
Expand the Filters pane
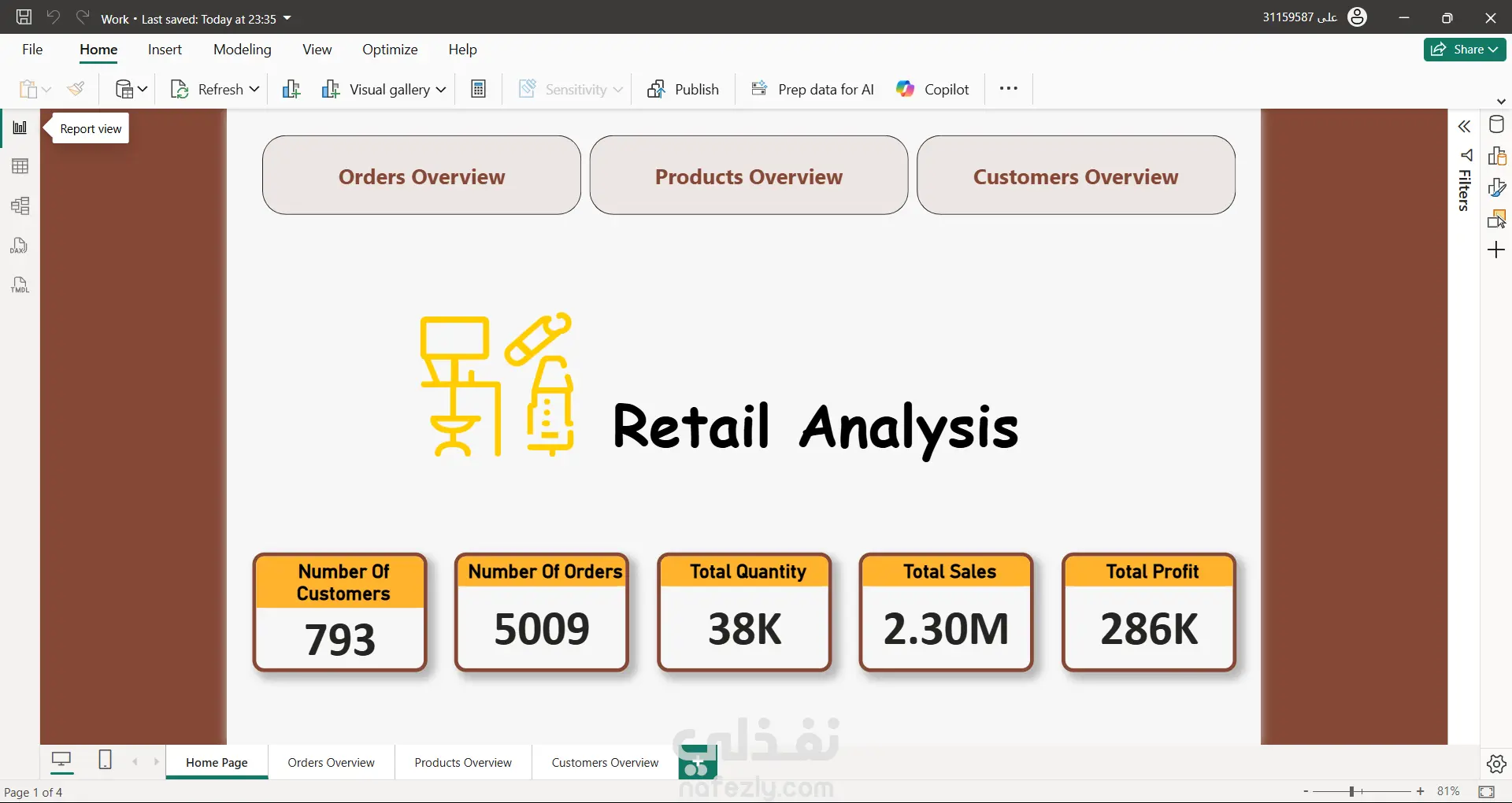[x=1464, y=127]
